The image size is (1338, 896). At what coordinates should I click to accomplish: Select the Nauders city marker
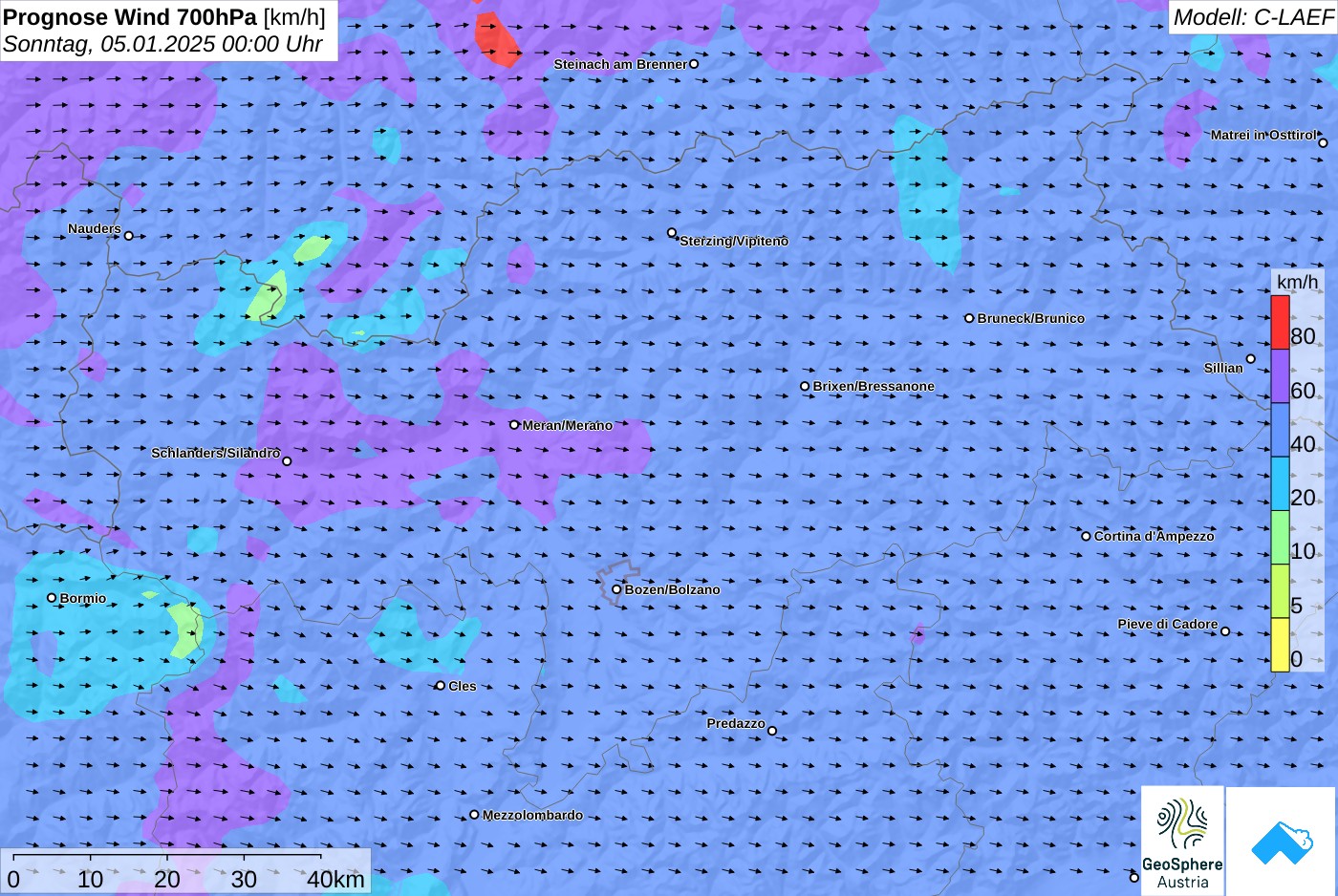(129, 235)
